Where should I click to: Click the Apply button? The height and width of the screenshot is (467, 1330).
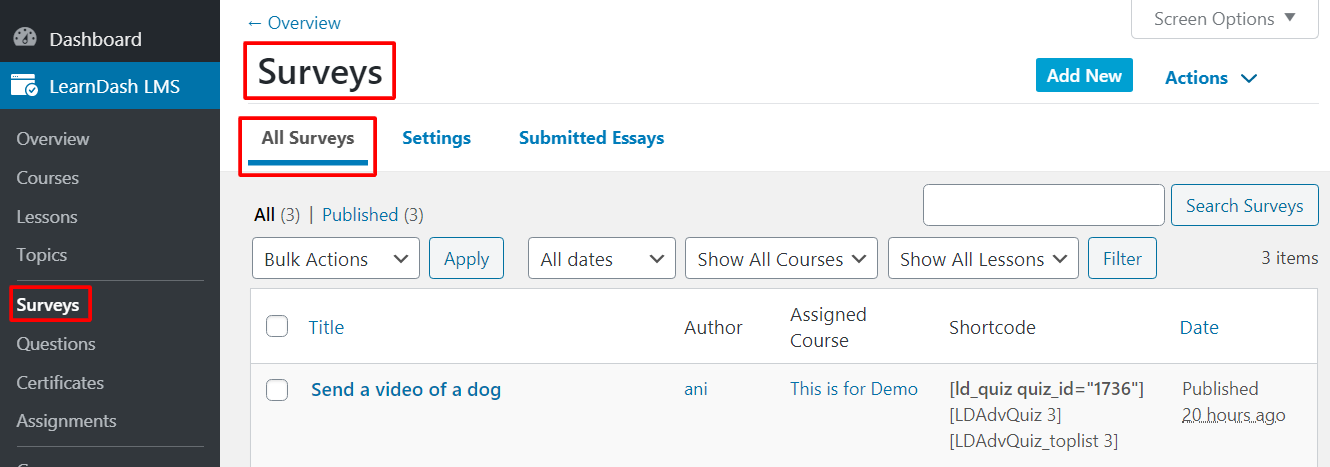466,258
